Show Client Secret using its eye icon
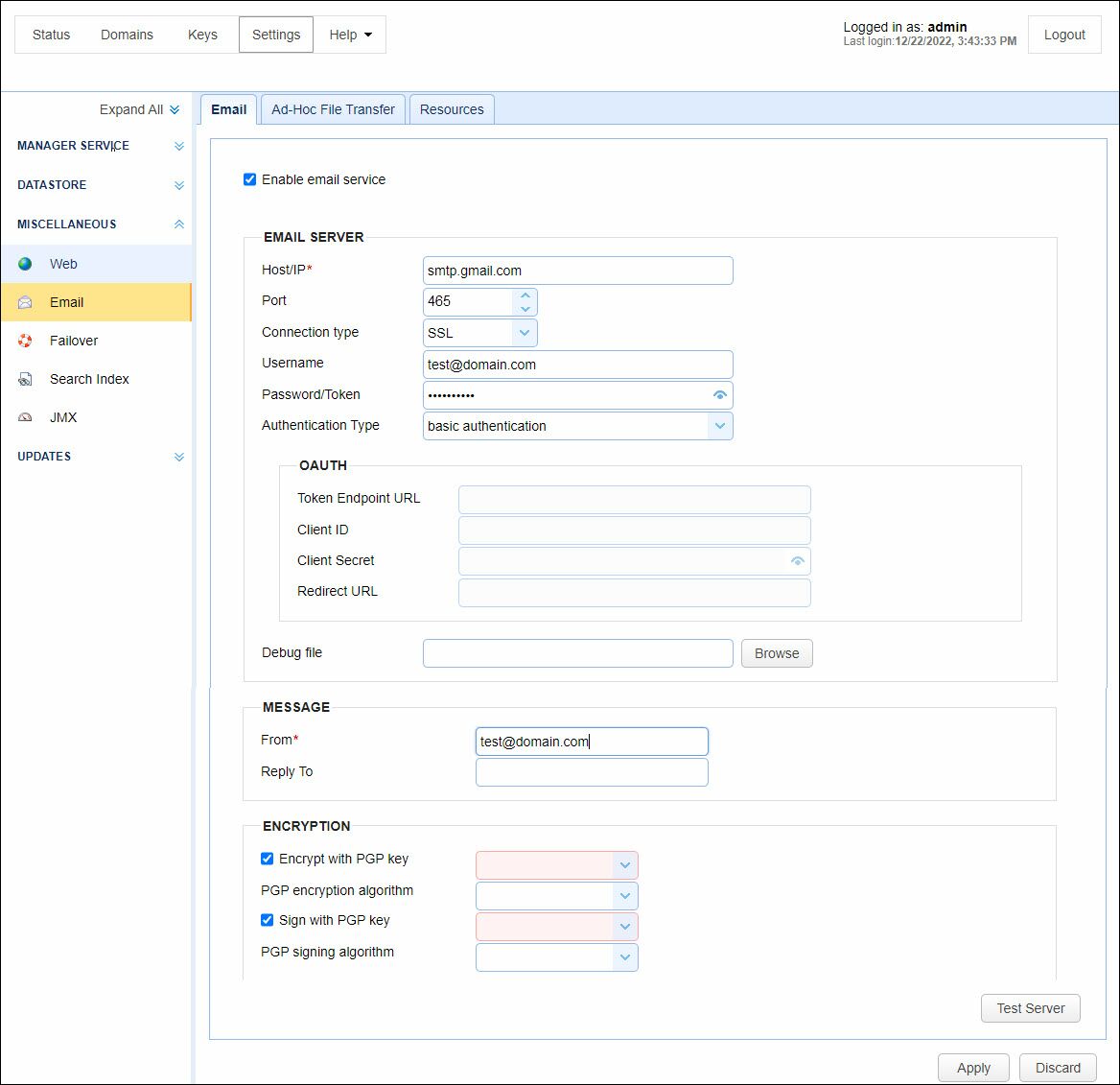 click(x=798, y=561)
